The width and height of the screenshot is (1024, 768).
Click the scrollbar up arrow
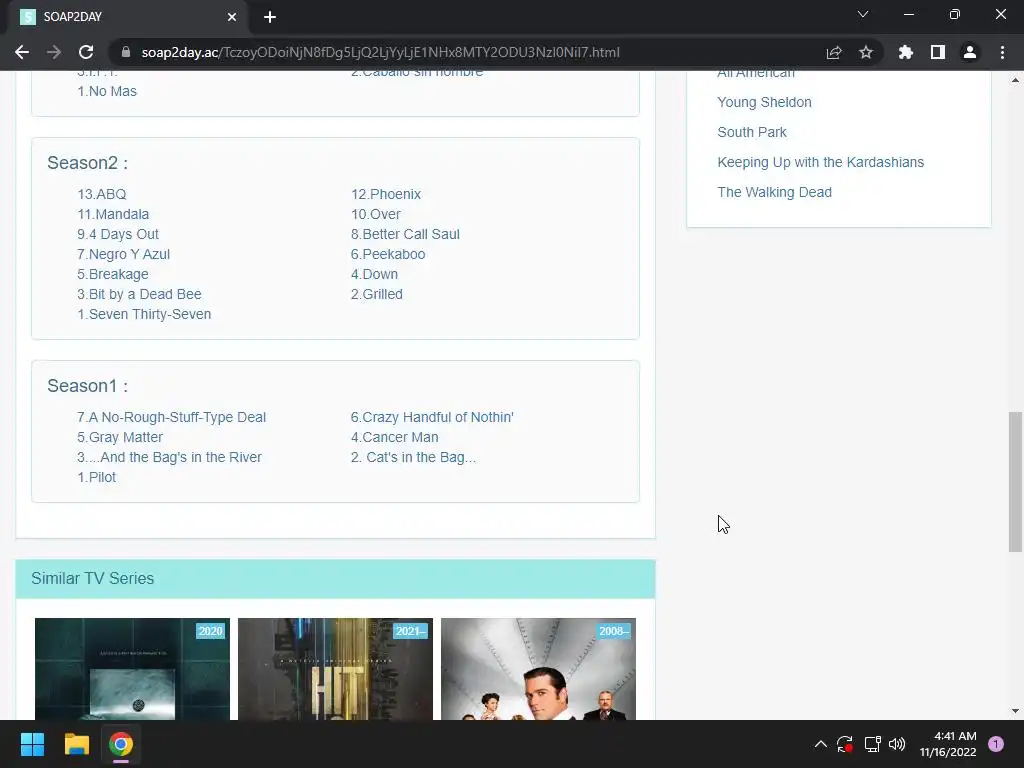point(1015,80)
